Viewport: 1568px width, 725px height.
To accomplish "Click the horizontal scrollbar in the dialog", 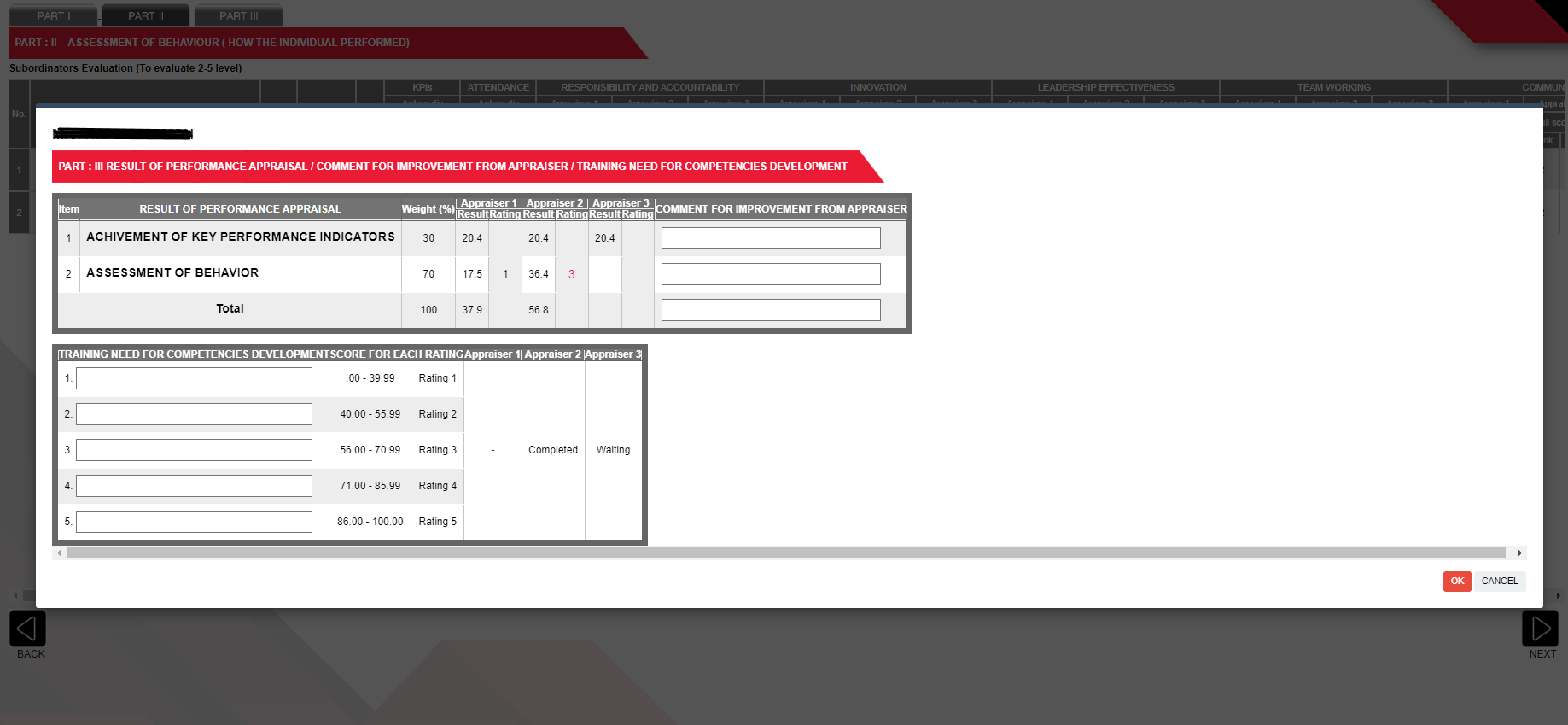I will pos(785,553).
